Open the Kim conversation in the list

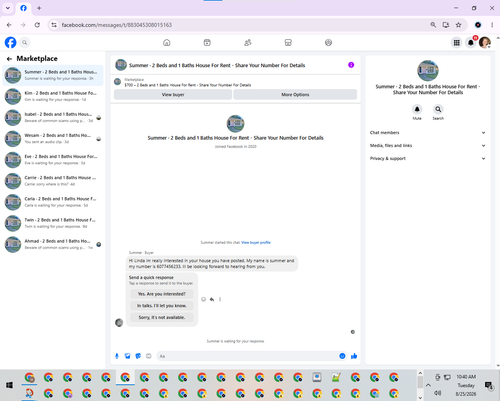[53, 96]
